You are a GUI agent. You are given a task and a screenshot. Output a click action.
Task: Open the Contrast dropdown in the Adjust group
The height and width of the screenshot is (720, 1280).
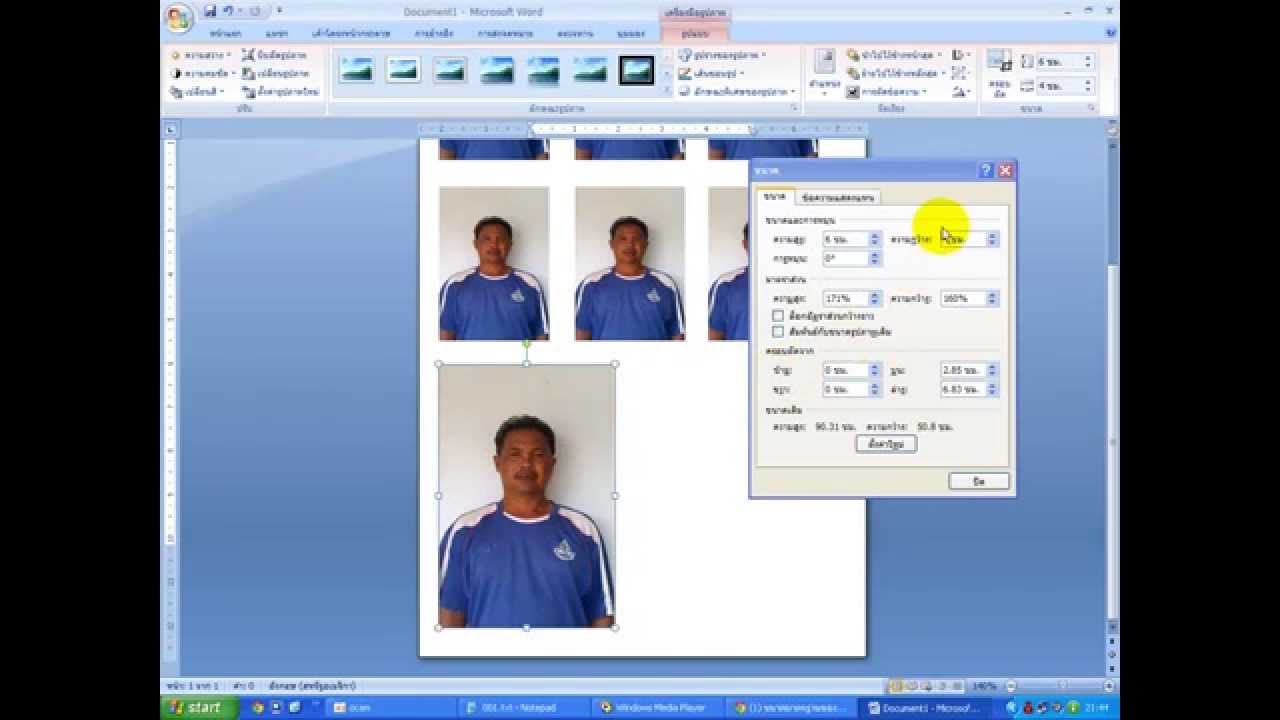(202, 73)
